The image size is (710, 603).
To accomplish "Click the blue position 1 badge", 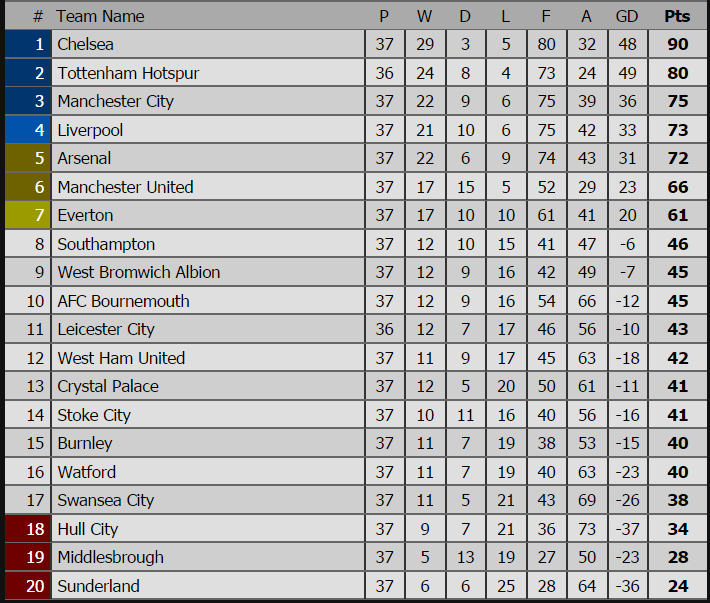I will click(x=28, y=44).
